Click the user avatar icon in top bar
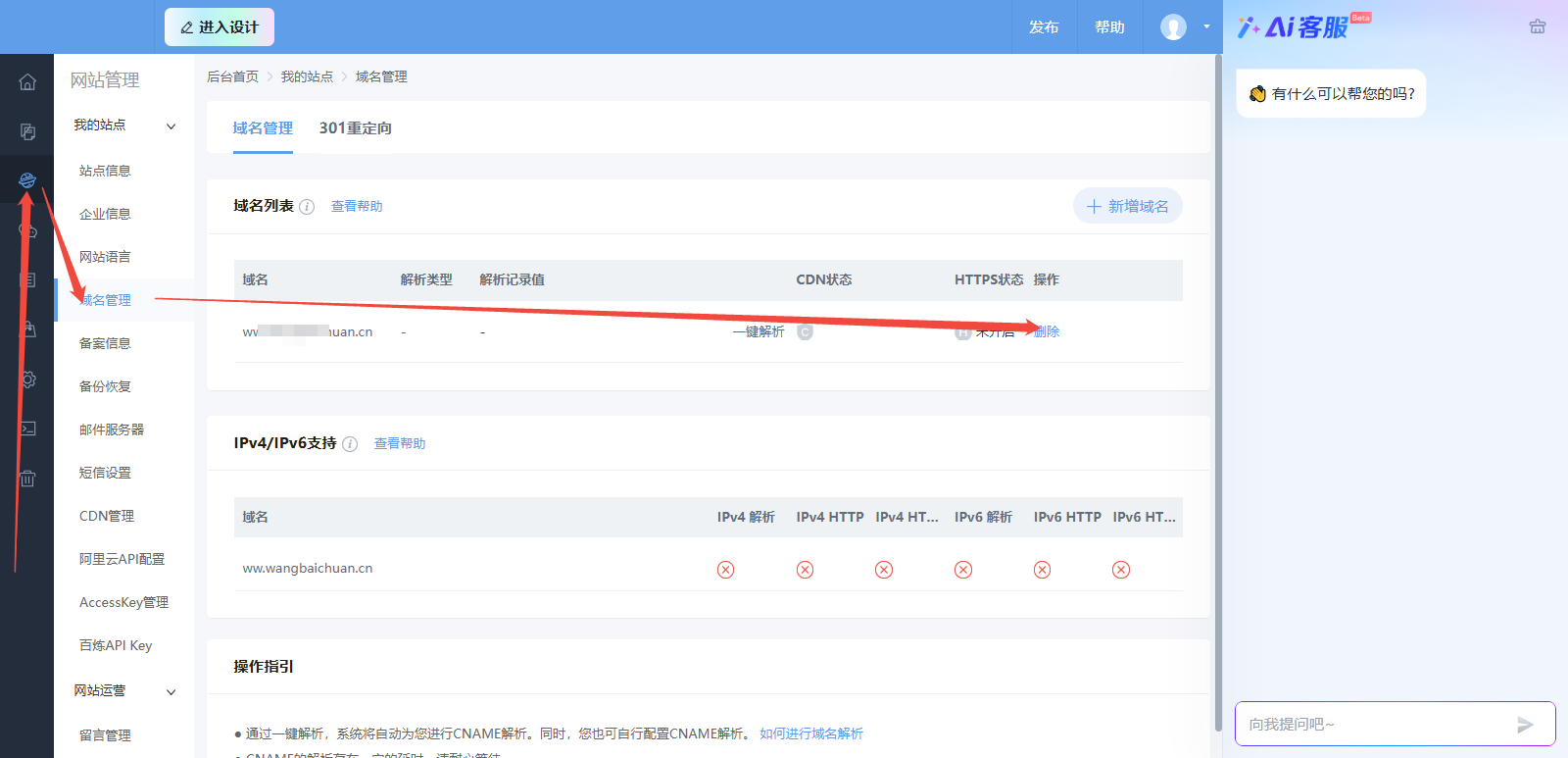1568x758 pixels. click(1173, 27)
